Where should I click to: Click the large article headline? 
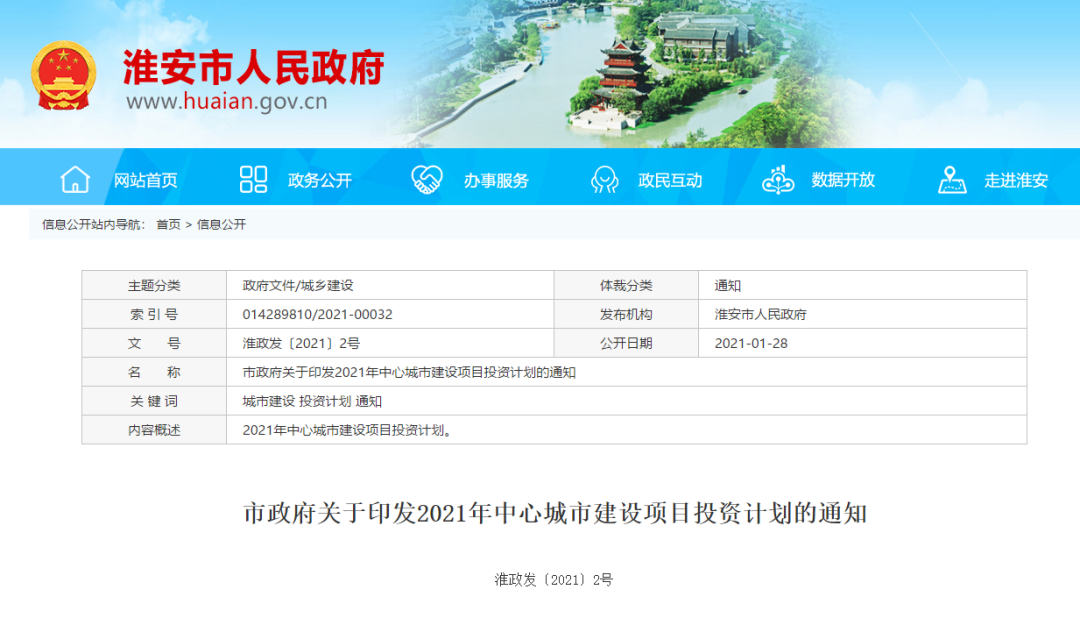554,513
